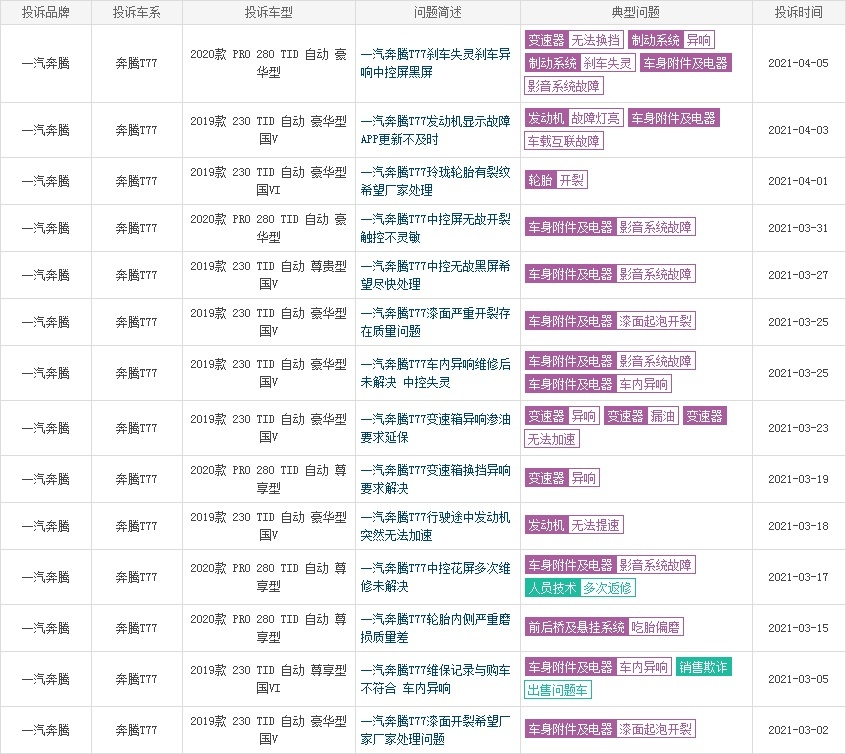Screen dimensions: 846x754
Task: Click '奔腾T77' series in 2021-04-05 row
Action: point(137,63)
